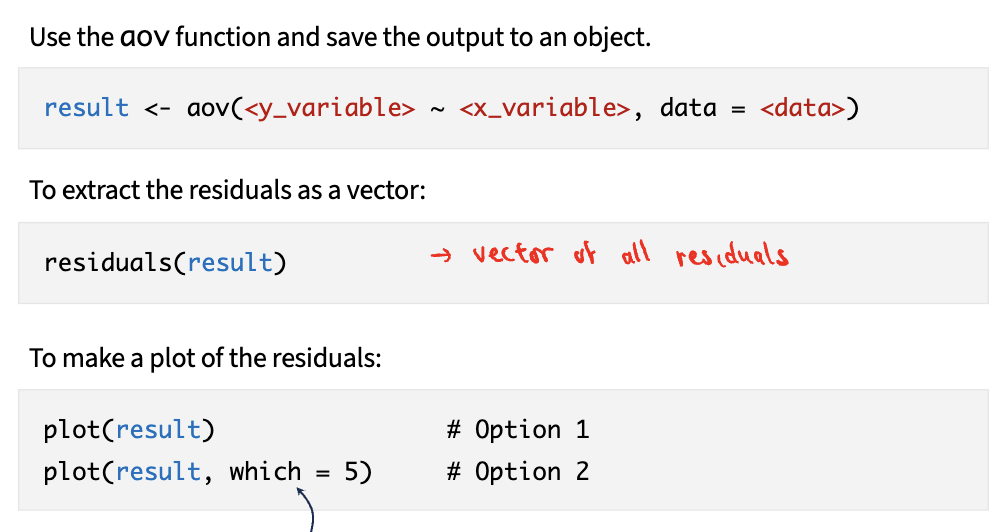
Task: Click the "# Option 2" comment
Action: pyautogui.click(x=518, y=471)
